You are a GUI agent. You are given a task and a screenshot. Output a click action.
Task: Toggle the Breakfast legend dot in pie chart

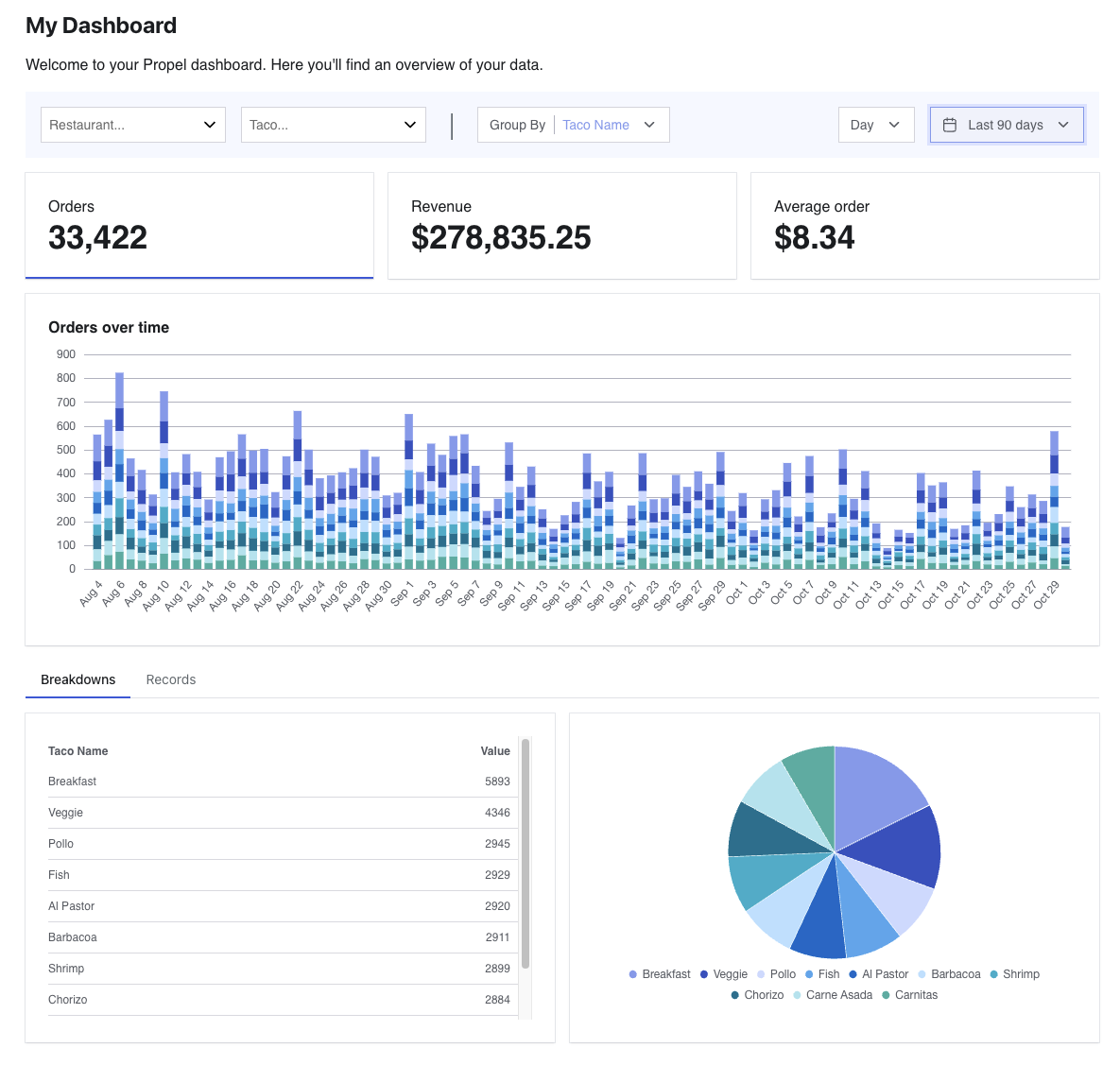(x=633, y=974)
